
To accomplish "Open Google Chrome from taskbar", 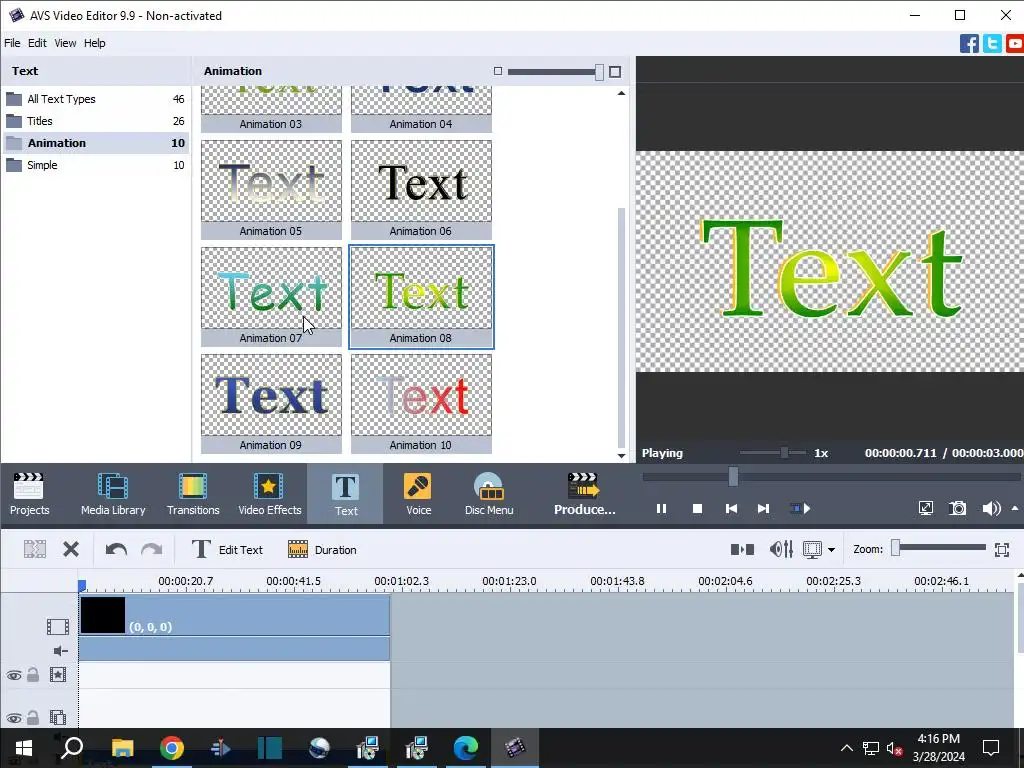I will (x=172, y=748).
